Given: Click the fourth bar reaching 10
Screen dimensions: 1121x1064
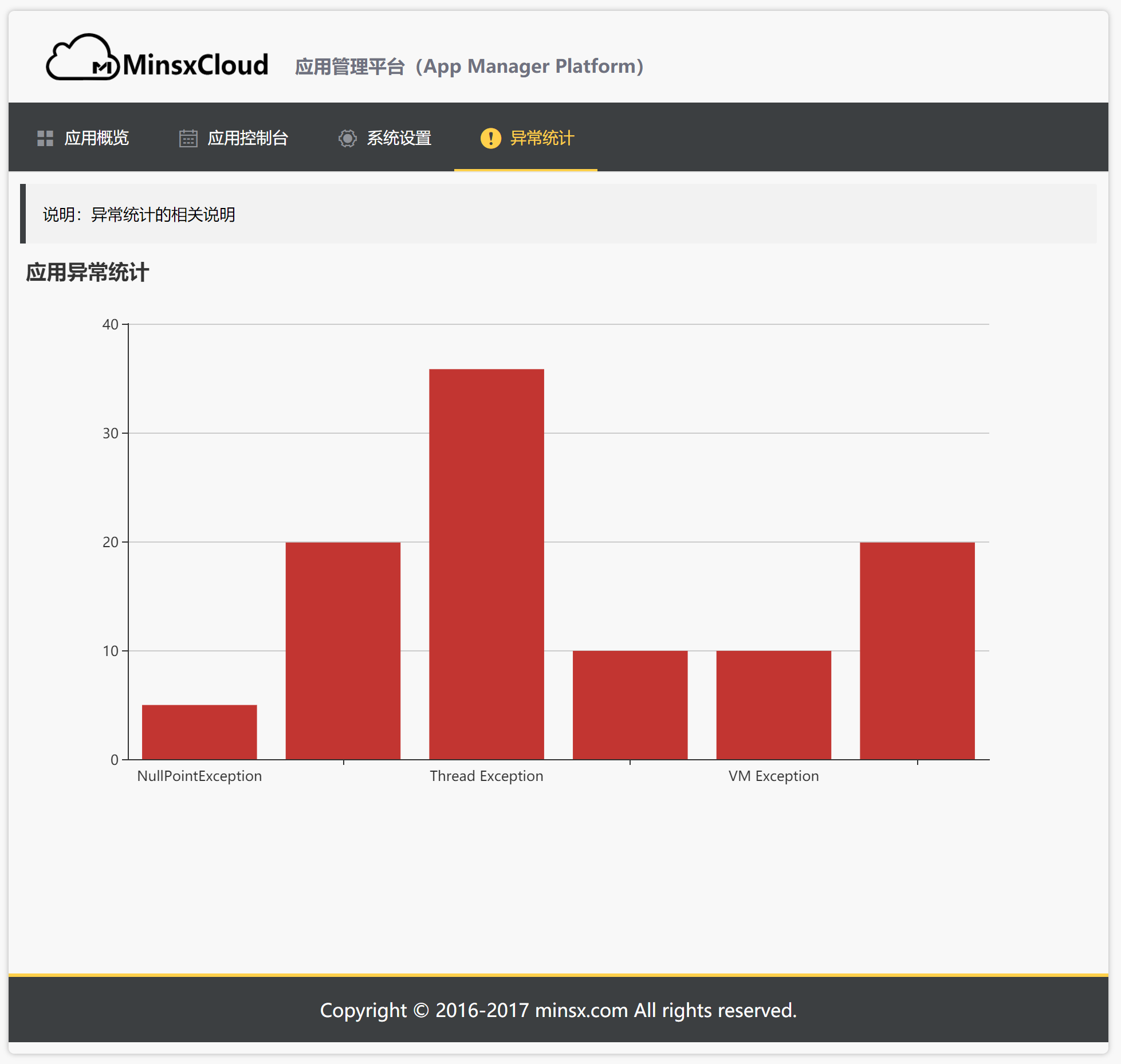Looking at the screenshot, I should click(x=630, y=705).
